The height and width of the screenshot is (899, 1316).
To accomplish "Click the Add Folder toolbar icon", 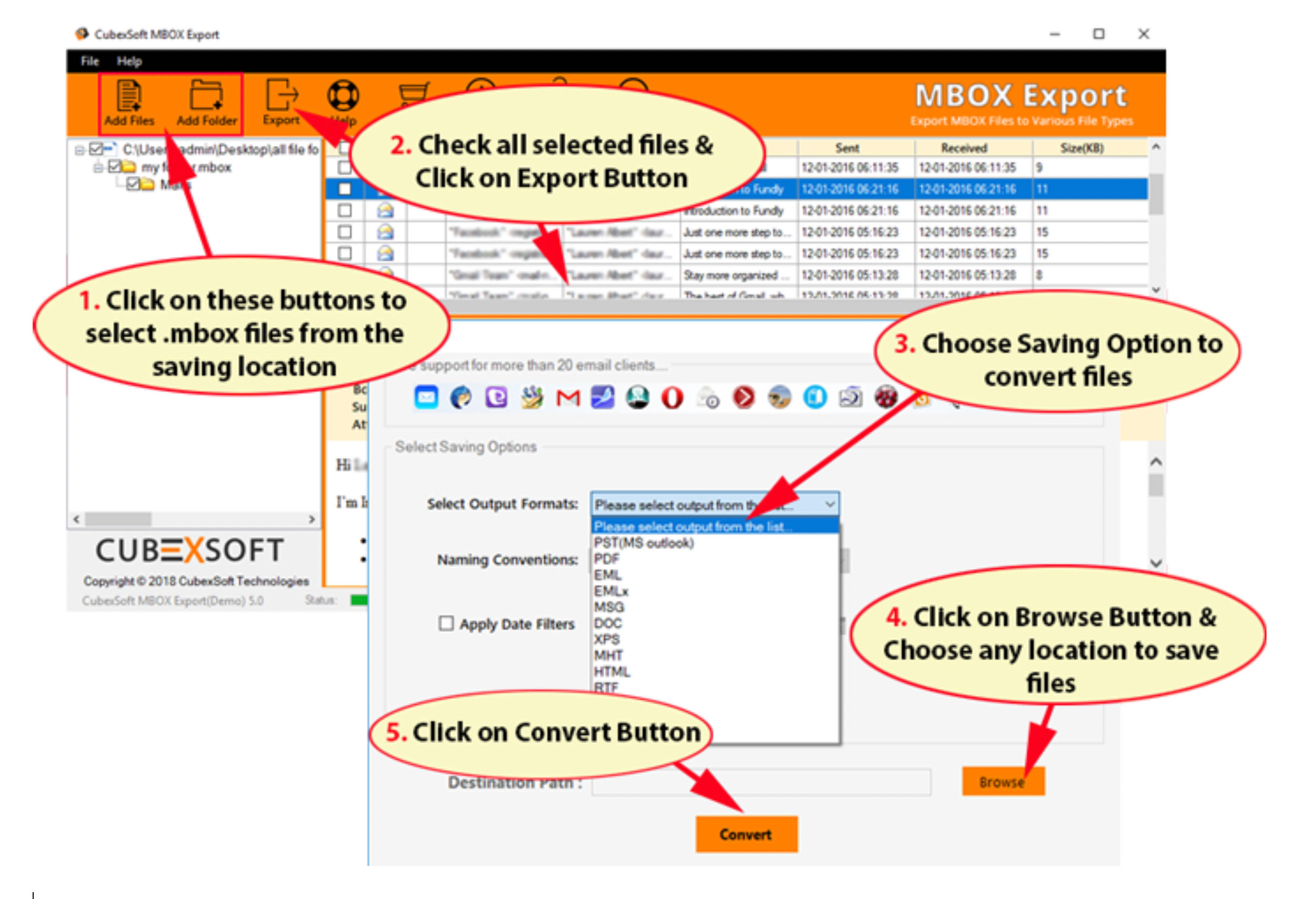I will click(206, 104).
